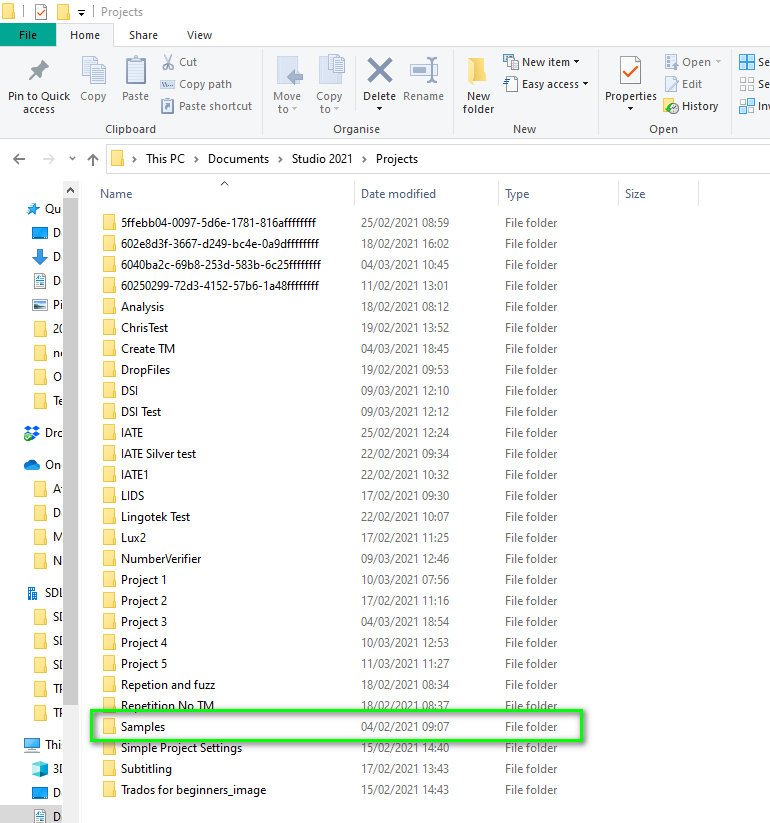Open the Easy access dropdown

coord(546,84)
